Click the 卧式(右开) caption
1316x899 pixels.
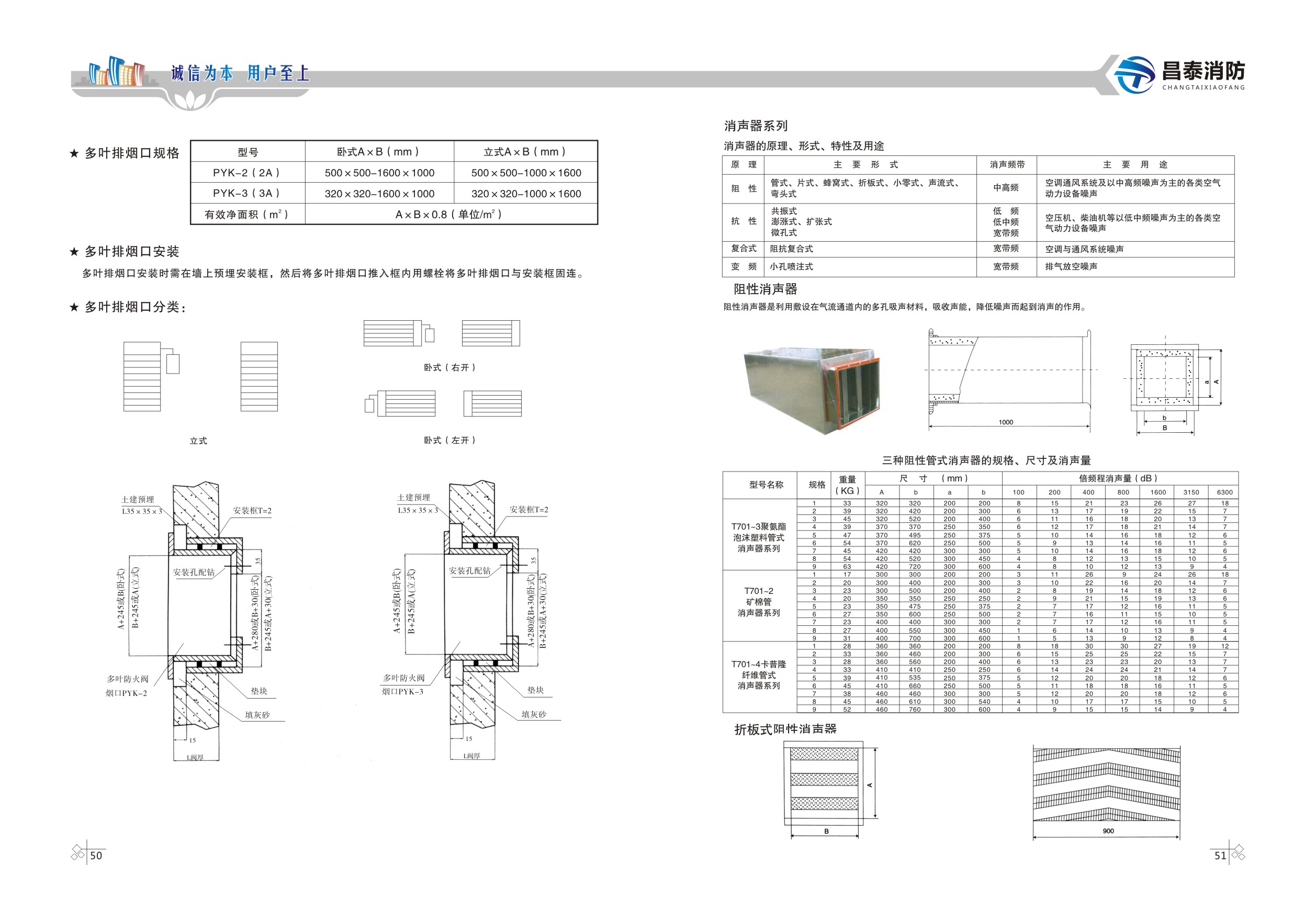coord(449,367)
